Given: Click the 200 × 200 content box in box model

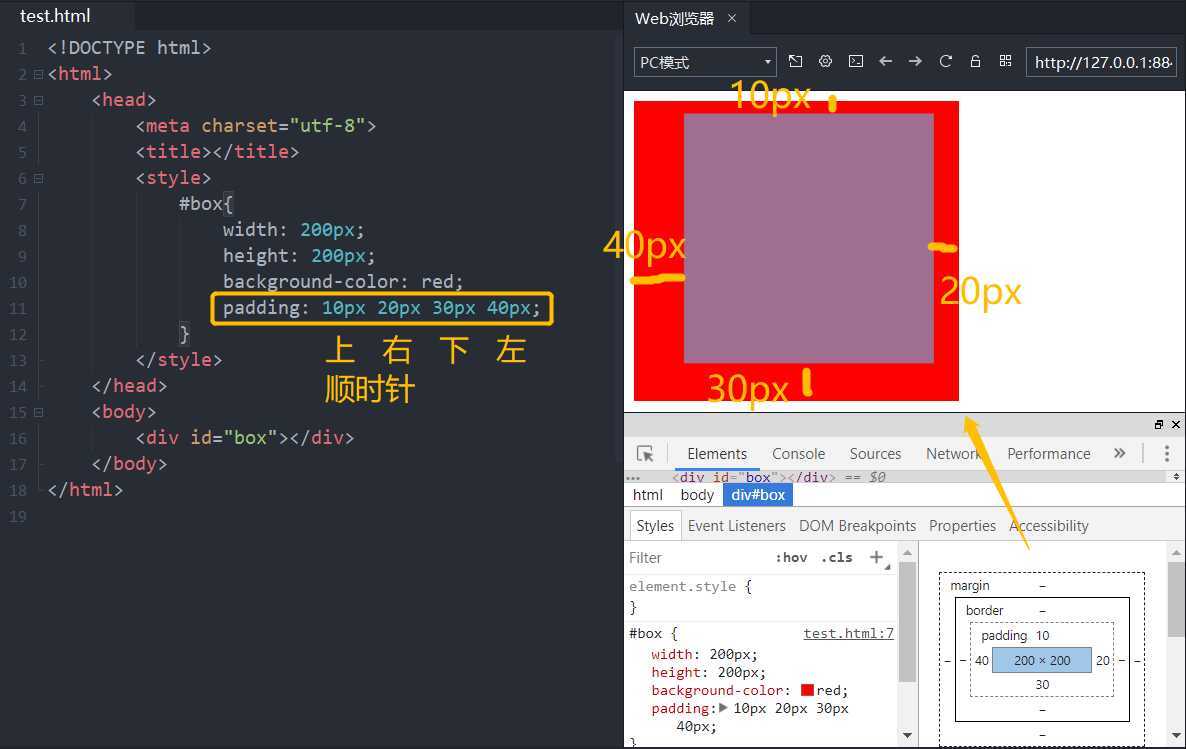Looking at the screenshot, I should tap(1042, 660).
